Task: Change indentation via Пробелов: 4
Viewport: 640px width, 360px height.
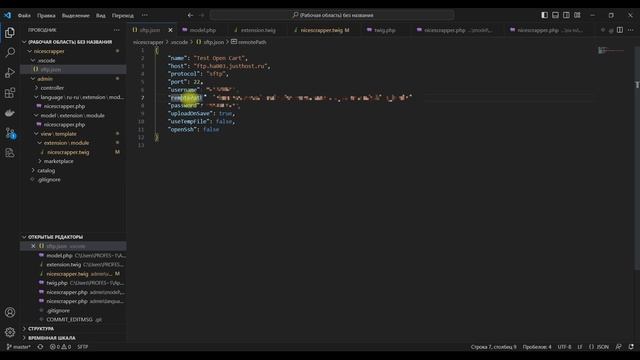Action: pos(537,347)
